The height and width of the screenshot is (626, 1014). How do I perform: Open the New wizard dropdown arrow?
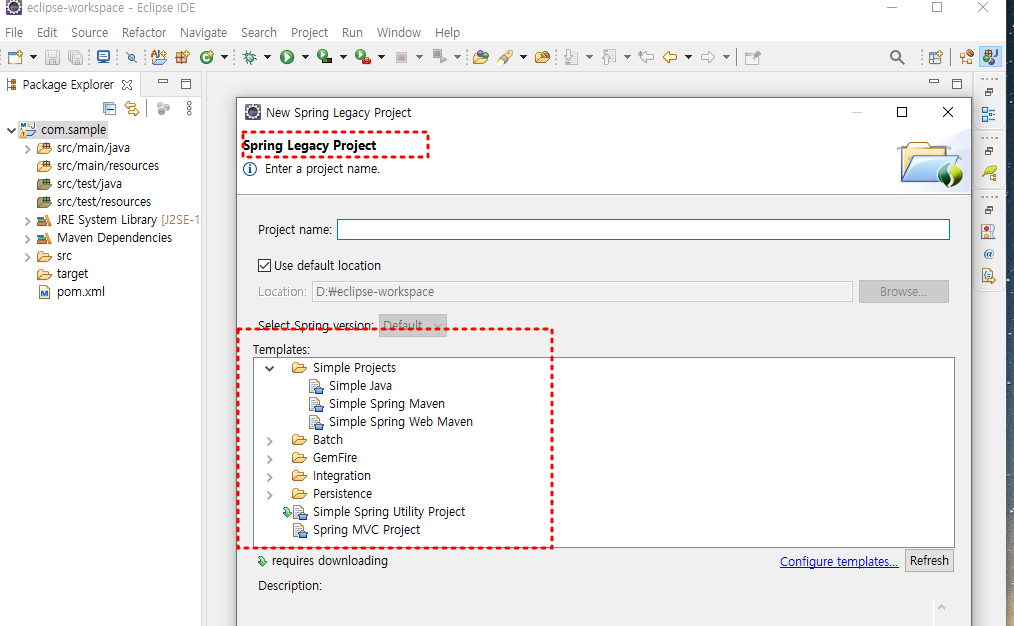coord(34,58)
